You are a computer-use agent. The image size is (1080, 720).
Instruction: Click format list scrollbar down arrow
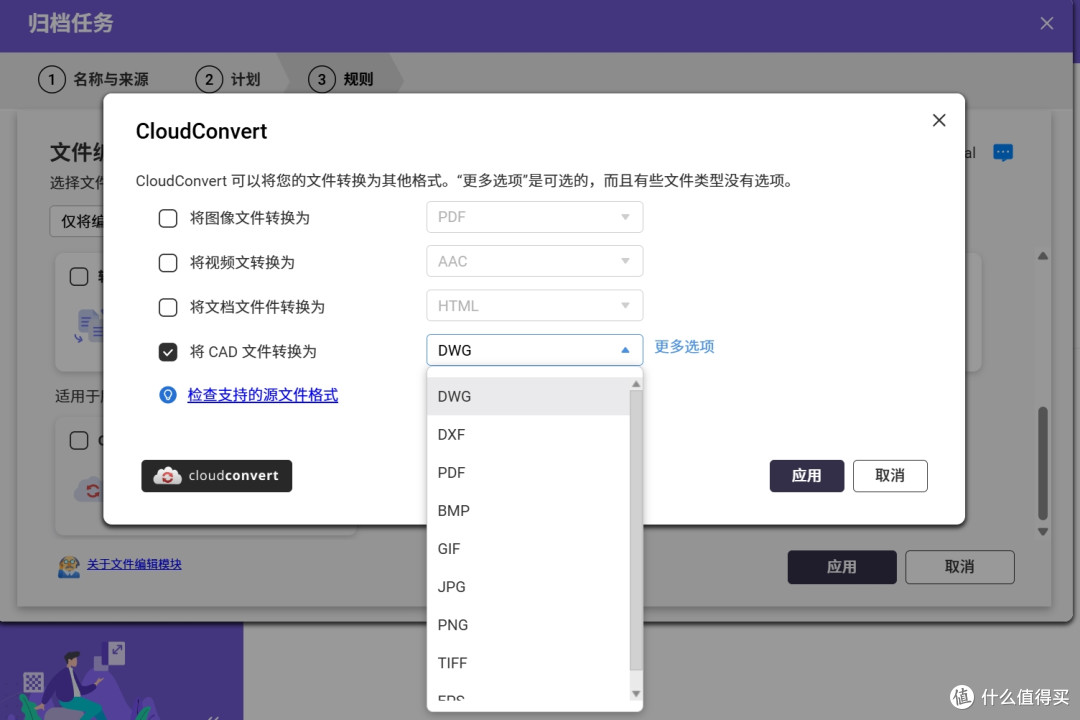[x=636, y=694]
